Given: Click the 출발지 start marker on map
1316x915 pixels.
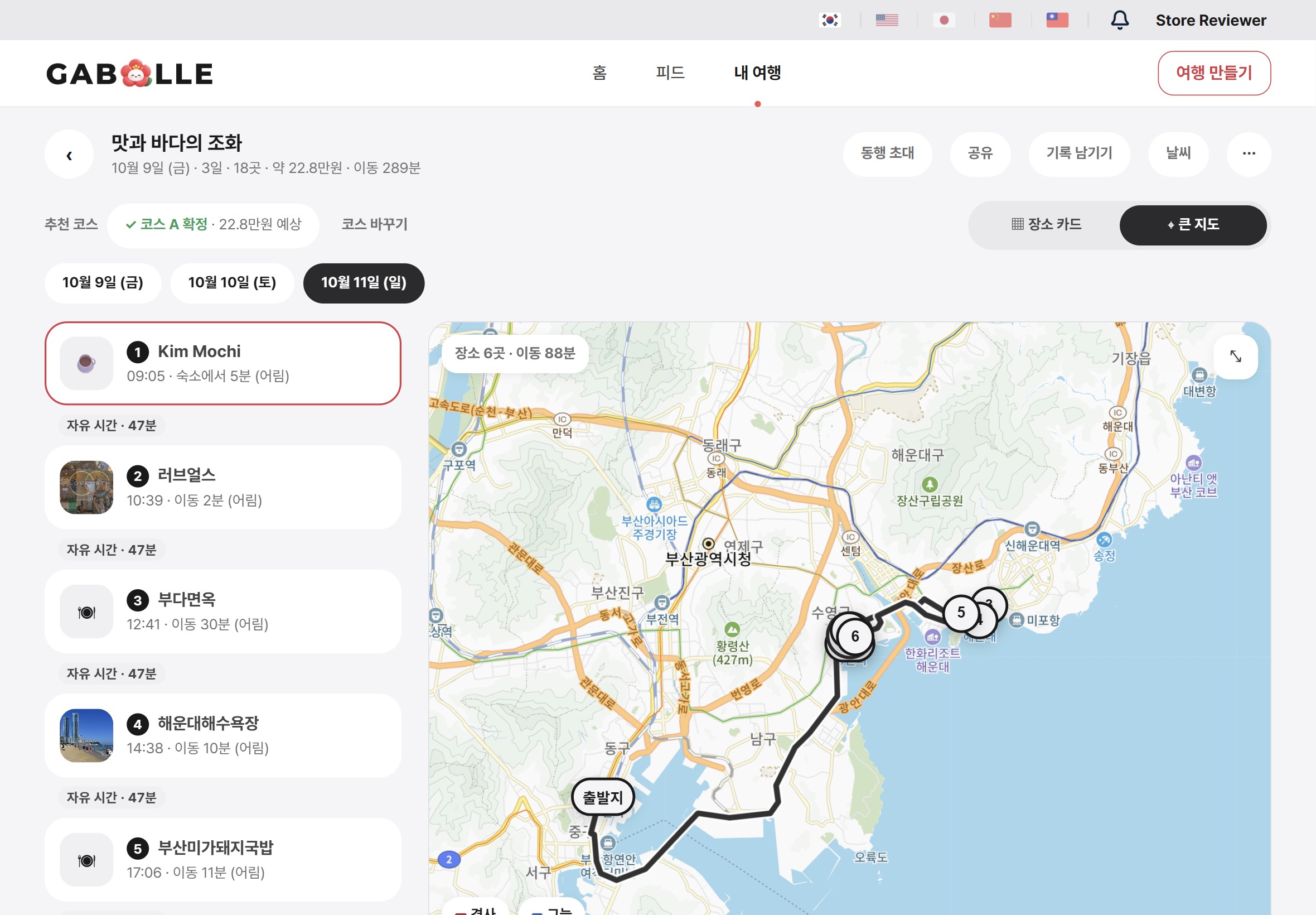Looking at the screenshot, I should click(x=603, y=797).
